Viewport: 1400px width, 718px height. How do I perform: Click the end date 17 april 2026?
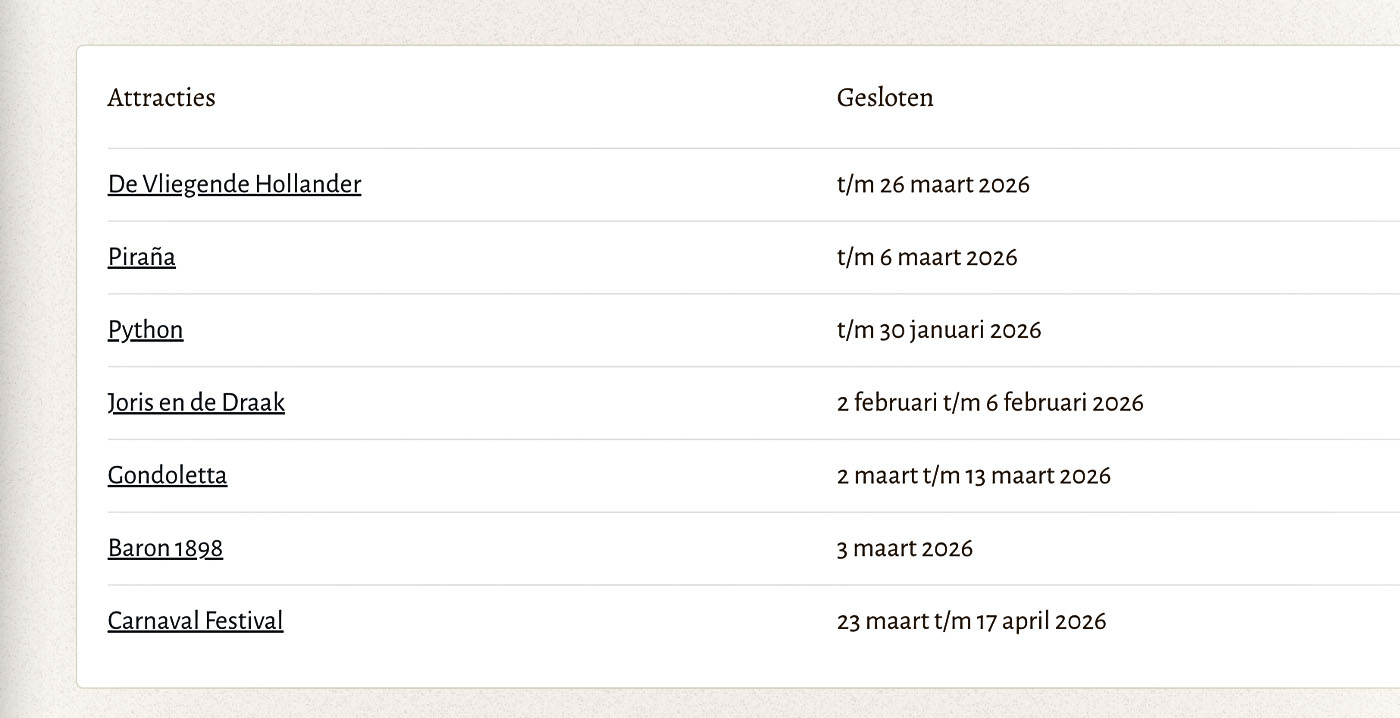point(1041,622)
